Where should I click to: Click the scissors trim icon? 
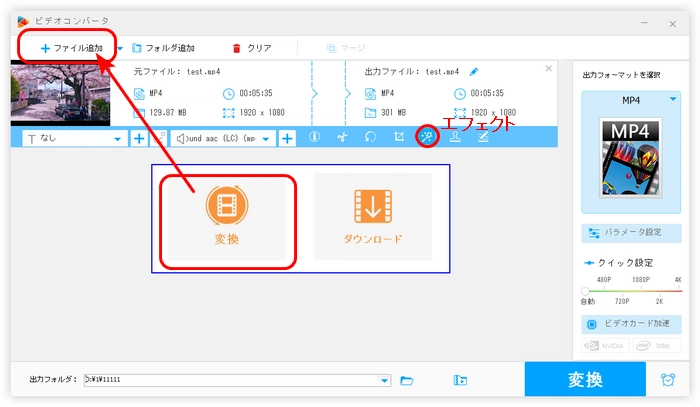coord(342,138)
